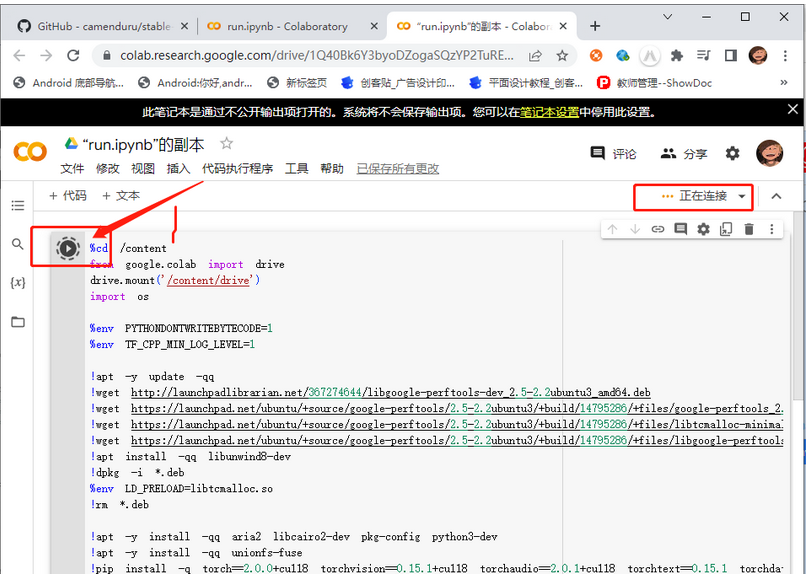The height and width of the screenshot is (574, 807).
Task: Open the 工具 menu
Action: tap(296, 168)
